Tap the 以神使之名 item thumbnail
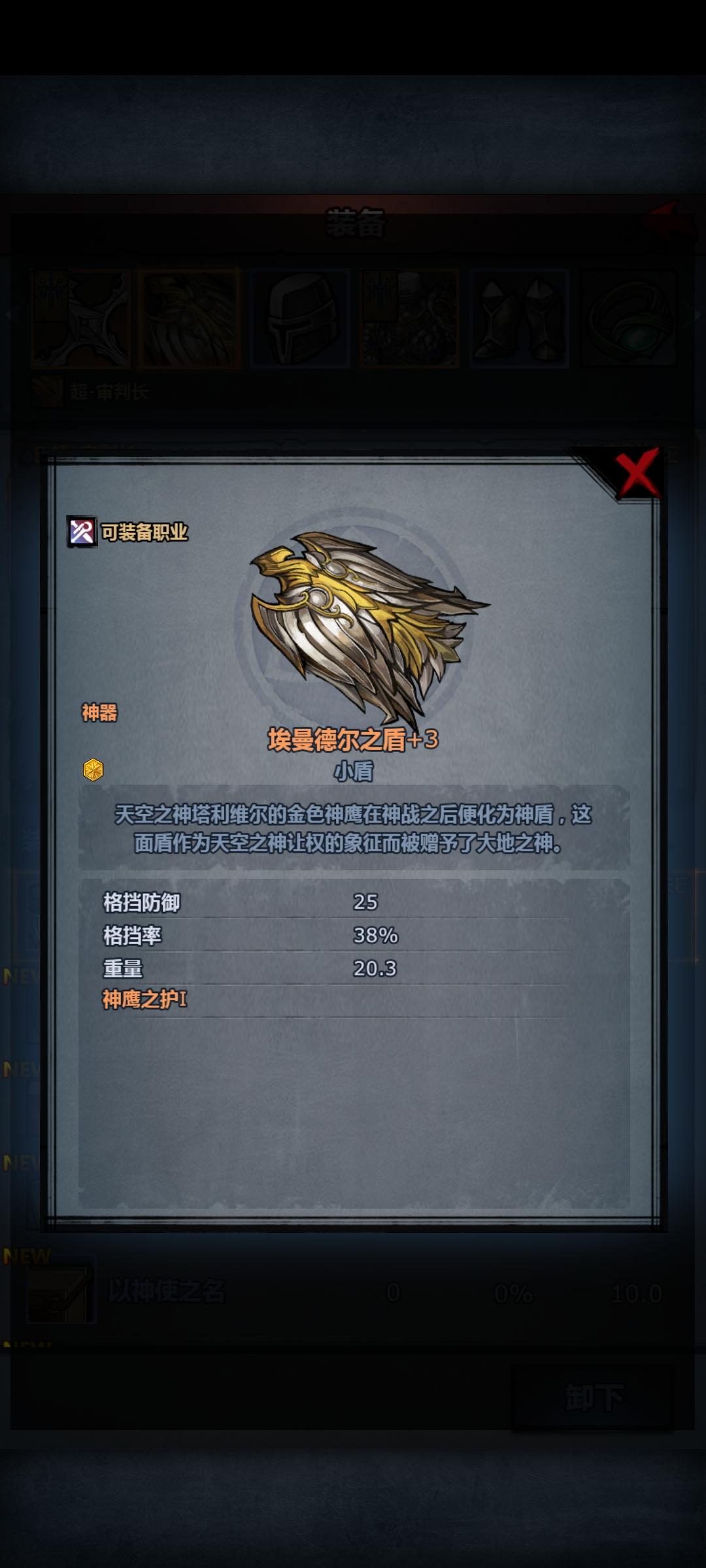 (60, 1291)
